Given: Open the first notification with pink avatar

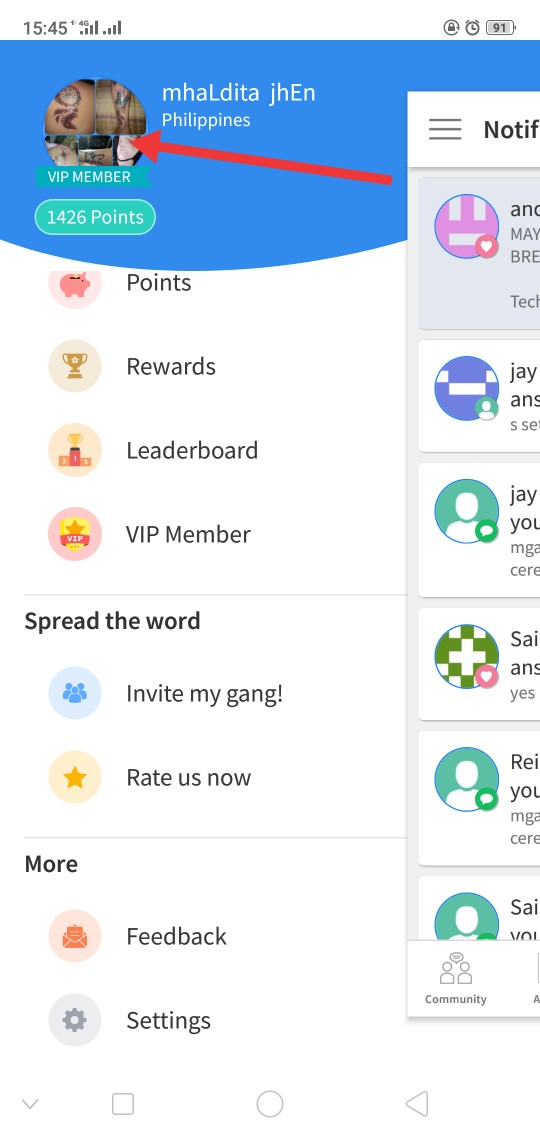Looking at the screenshot, I should [x=479, y=253].
